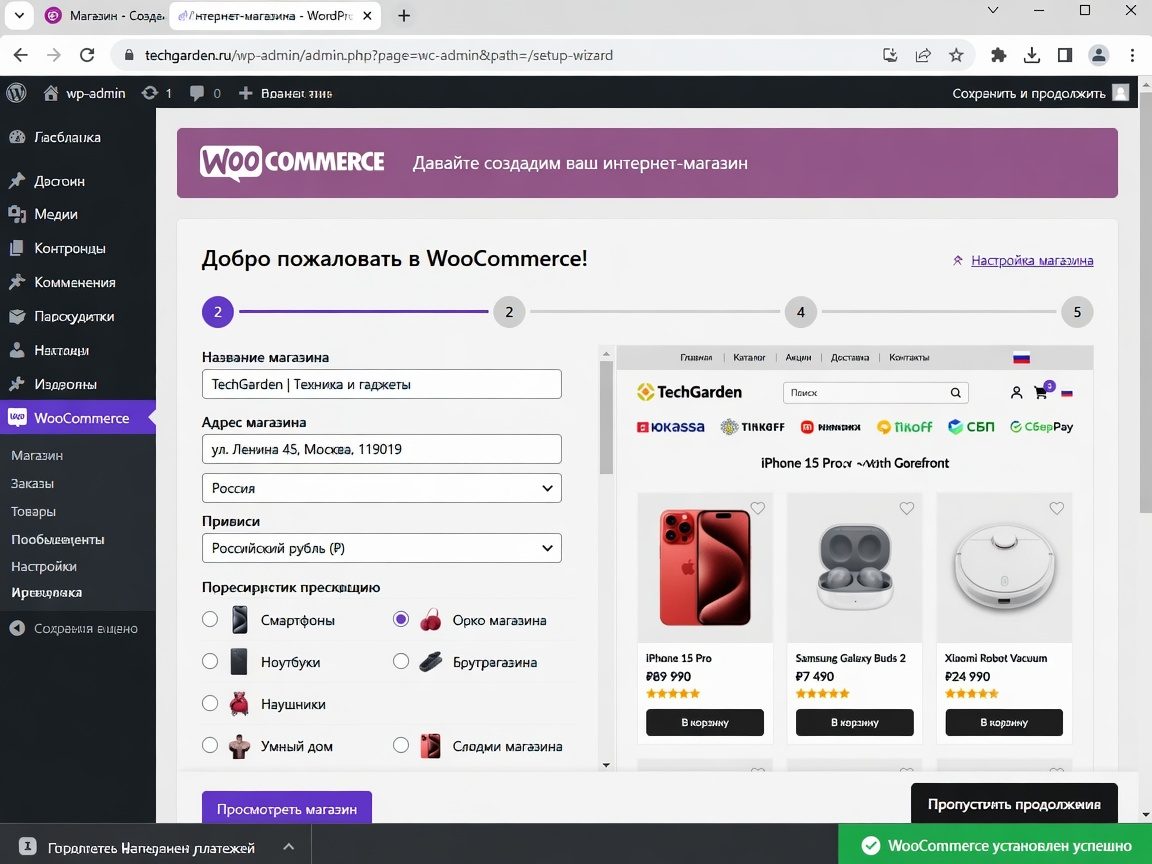Click wizard step 5 circle
Viewport: 1152px width, 864px height.
pos(1077,312)
